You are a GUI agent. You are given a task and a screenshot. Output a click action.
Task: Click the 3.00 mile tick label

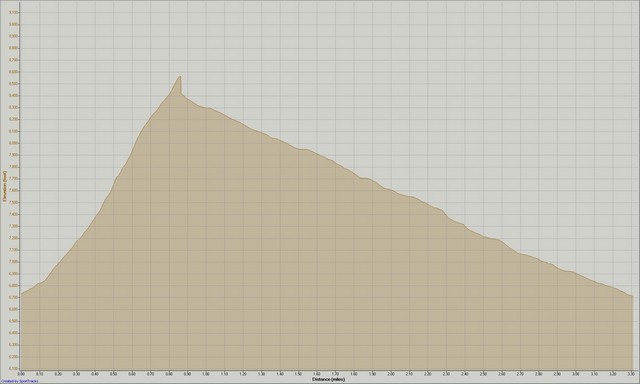[x=576, y=373]
